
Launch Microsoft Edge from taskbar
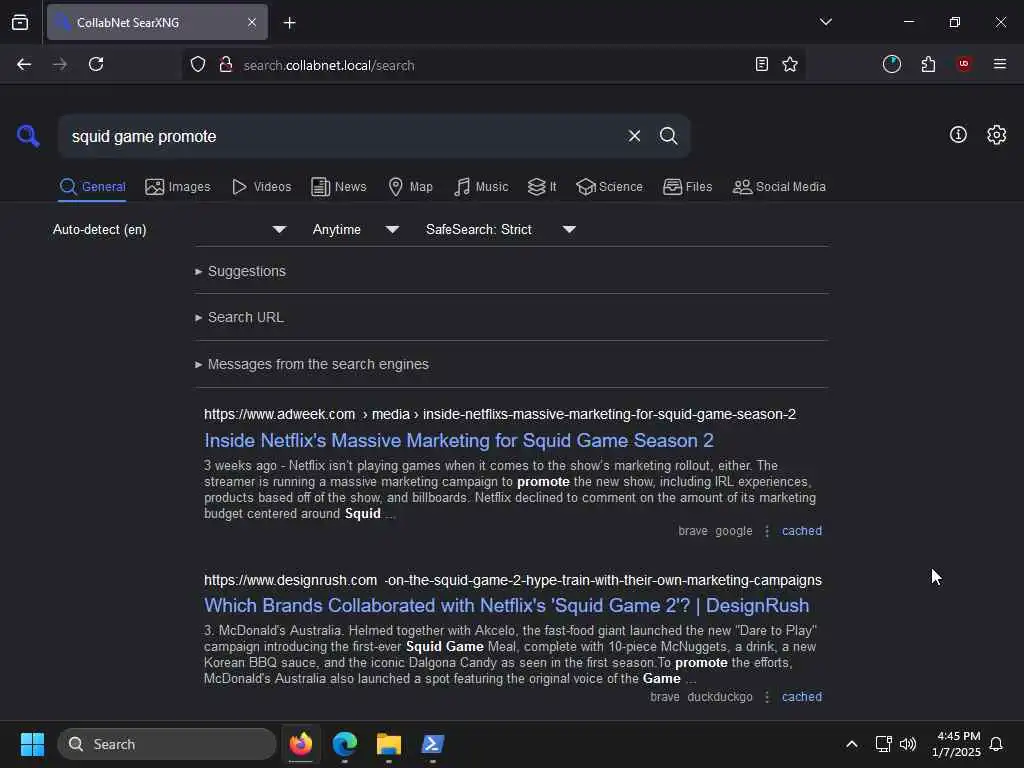click(x=345, y=744)
